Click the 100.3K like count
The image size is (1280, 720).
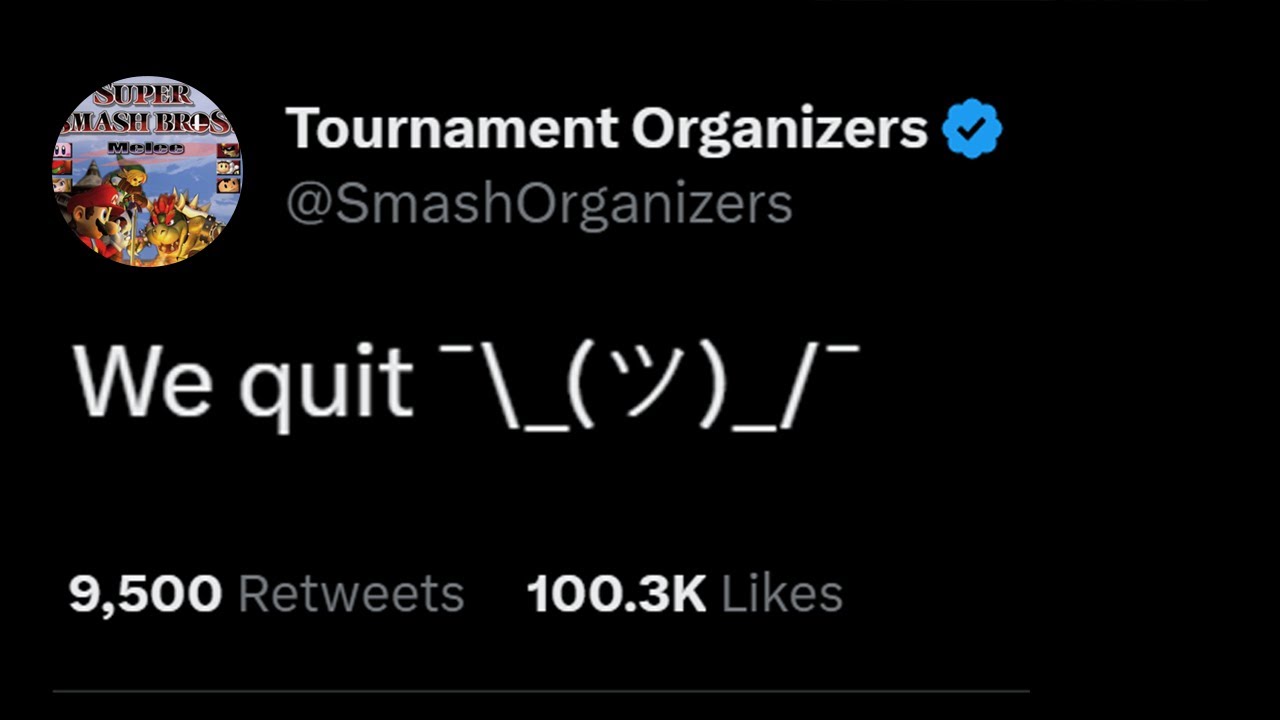(x=616, y=594)
